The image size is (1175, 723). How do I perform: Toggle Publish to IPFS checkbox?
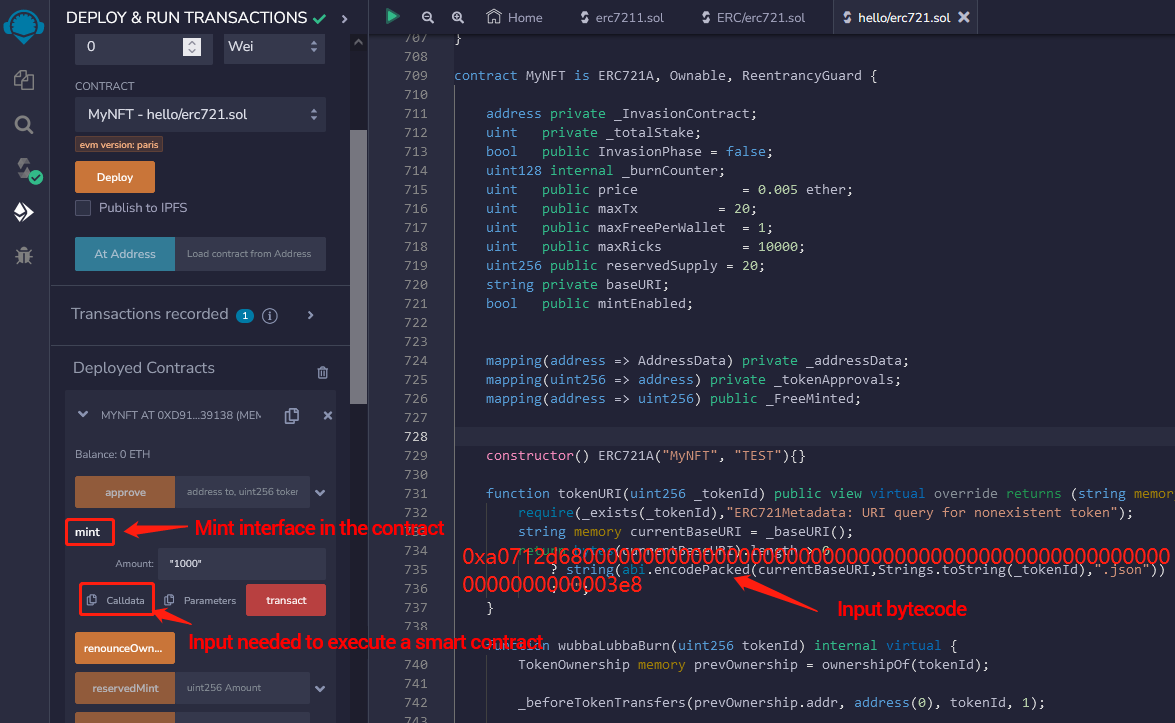coord(83,208)
